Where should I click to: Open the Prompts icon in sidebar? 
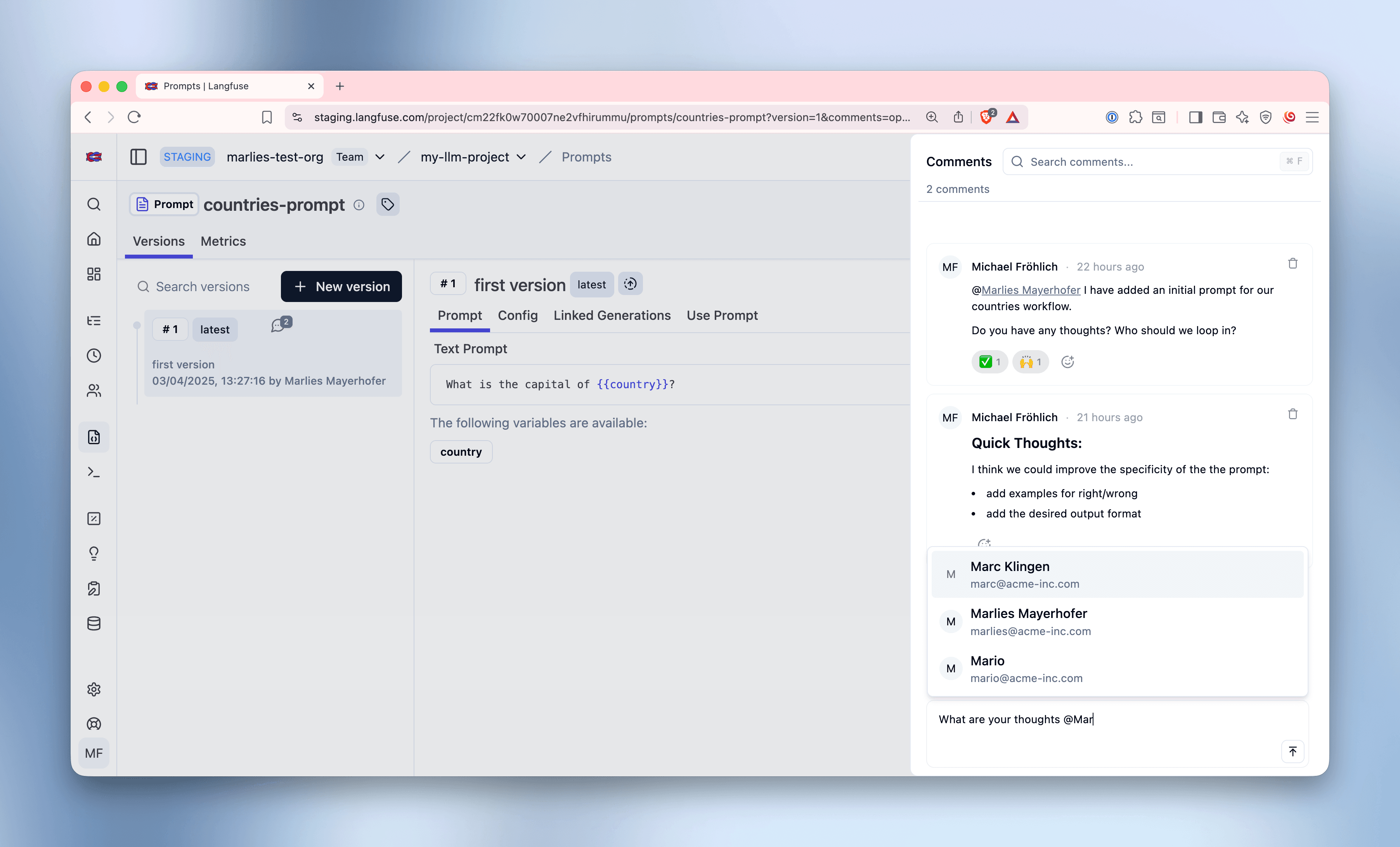click(94, 437)
